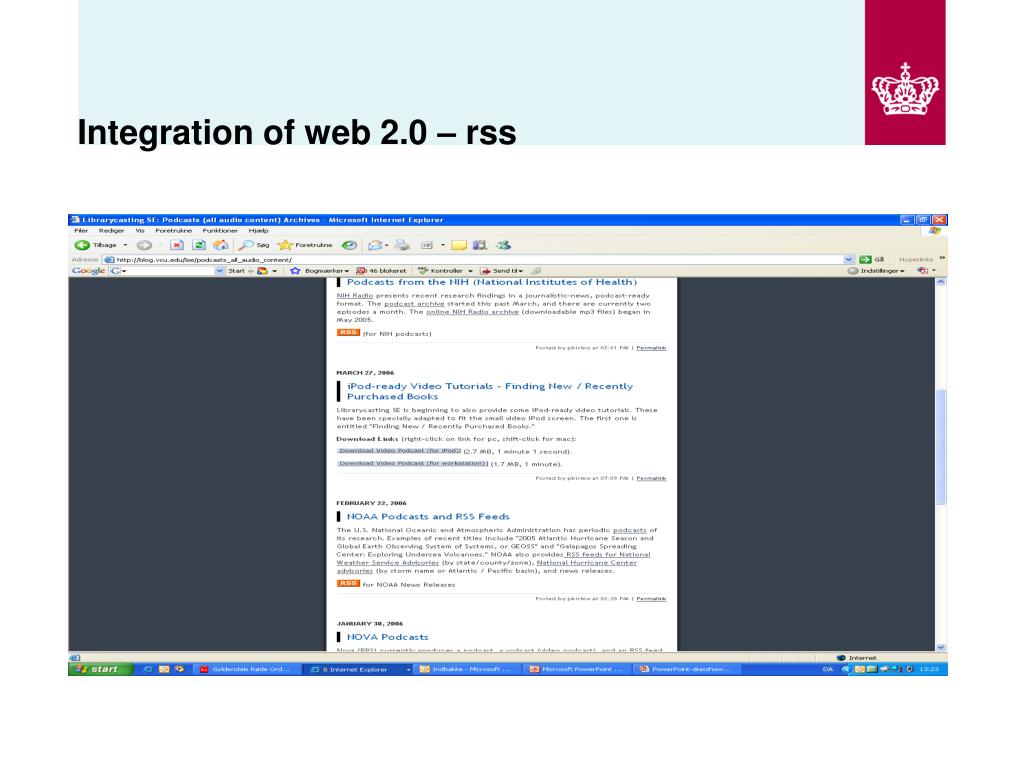Click orange RSS badge for NOAA News
This screenshot has width=1024, height=768.
pos(348,583)
